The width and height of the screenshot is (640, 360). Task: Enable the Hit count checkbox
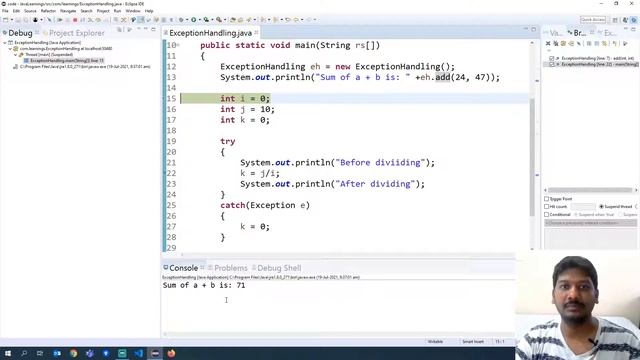[x=547, y=207]
